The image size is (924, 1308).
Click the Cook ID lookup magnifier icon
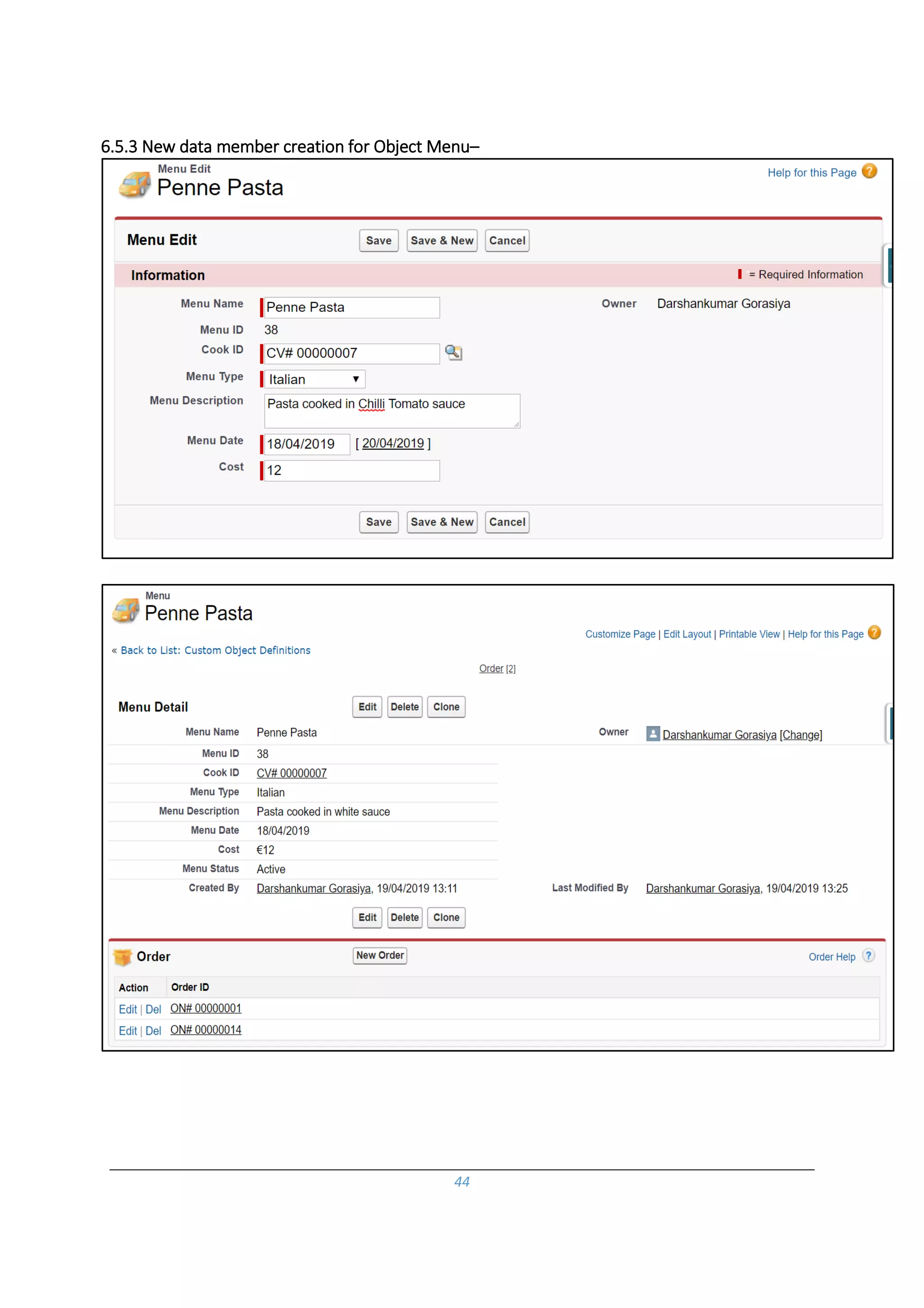click(453, 353)
